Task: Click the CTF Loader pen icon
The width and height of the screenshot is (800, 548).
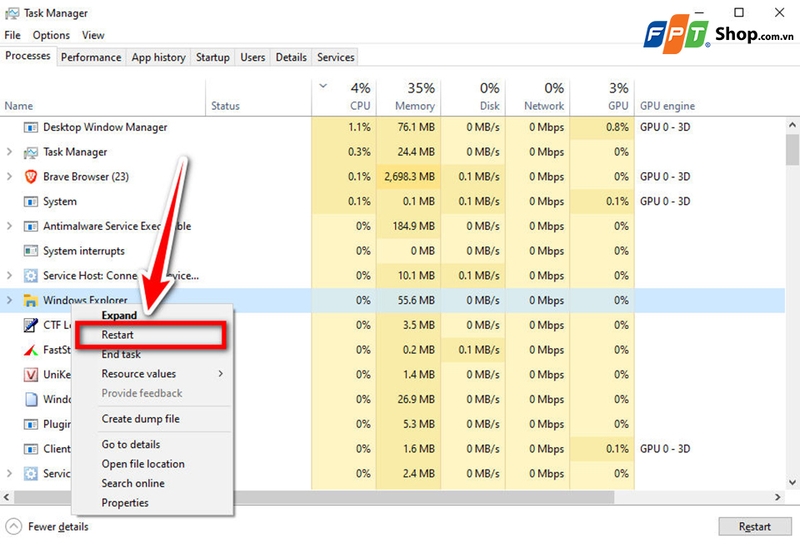Action: (x=31, y=325)
